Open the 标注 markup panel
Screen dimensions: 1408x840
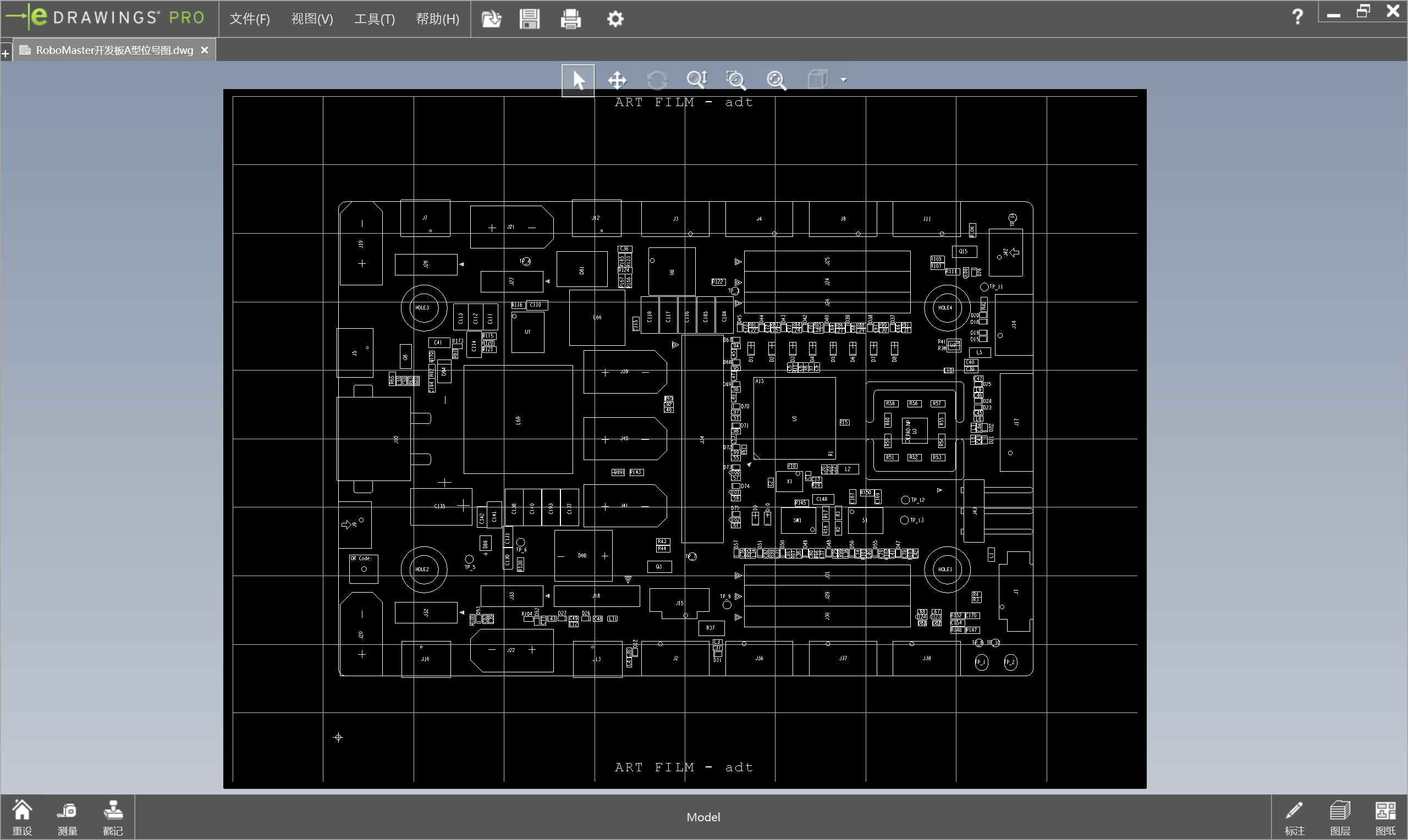[1294, 817]
